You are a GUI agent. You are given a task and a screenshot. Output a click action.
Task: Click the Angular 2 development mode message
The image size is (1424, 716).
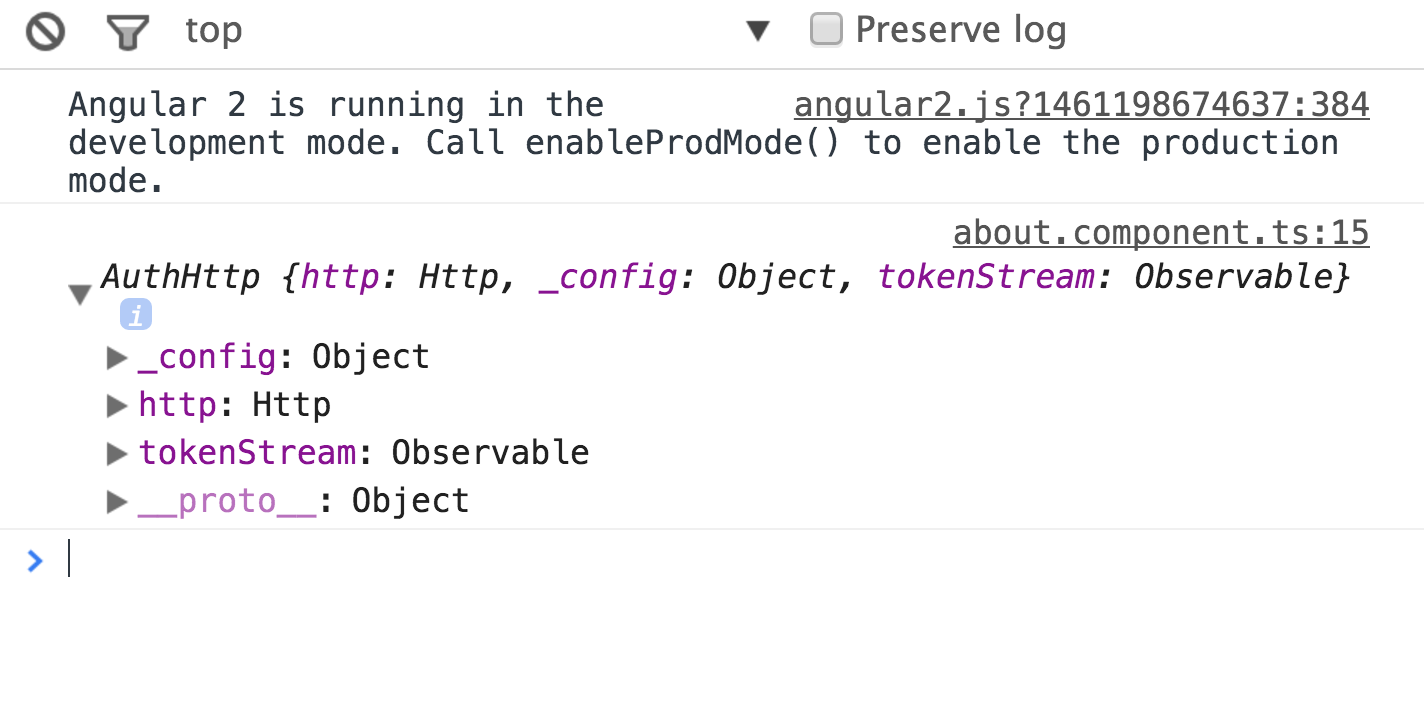click(x=703, y=143)
